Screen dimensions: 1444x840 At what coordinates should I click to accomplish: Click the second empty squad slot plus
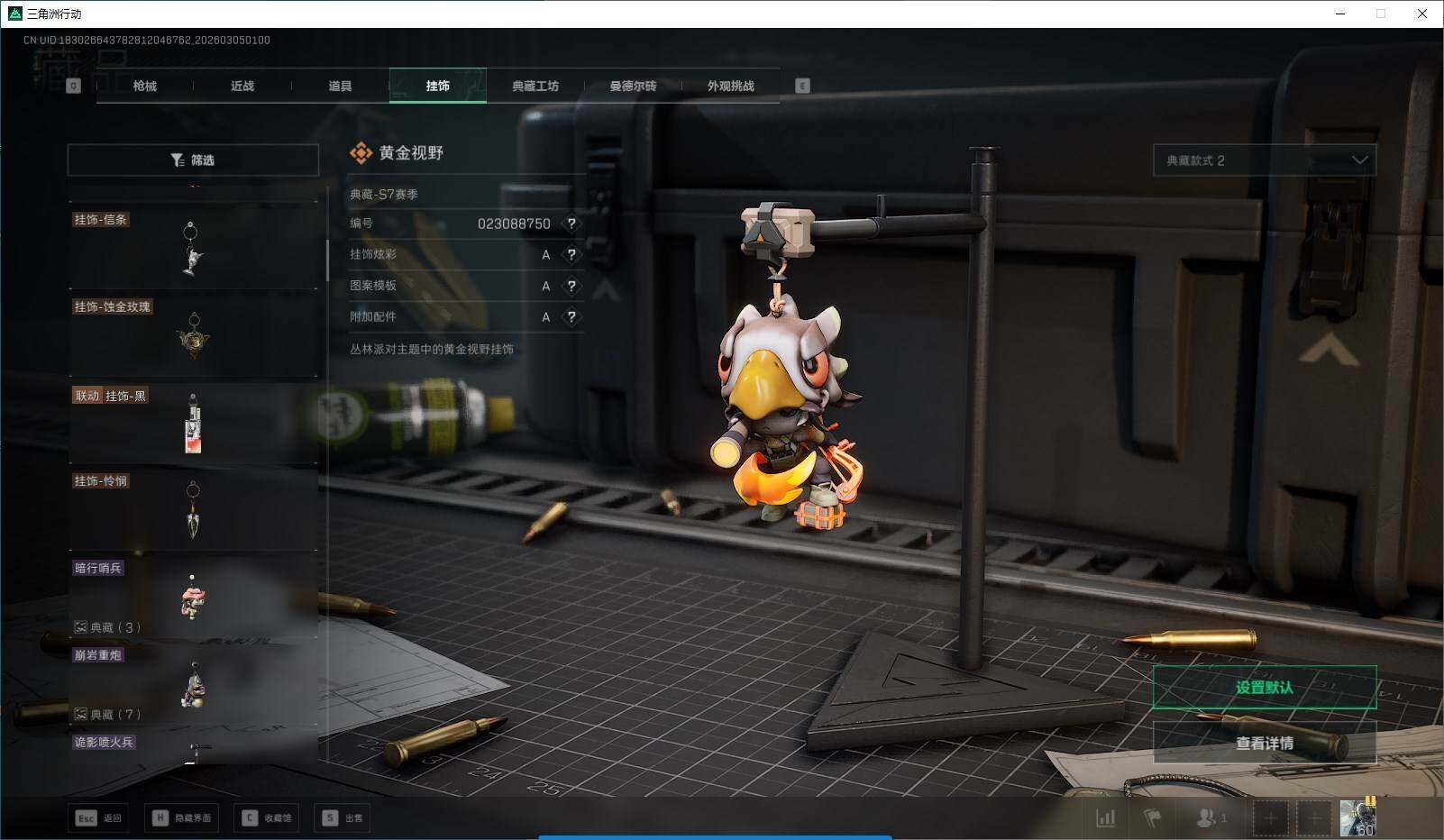point(1314,818)
